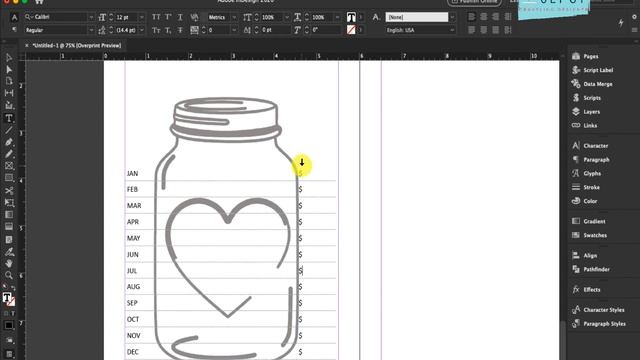
Task: Open the font size dropdown
Action: 142,17
